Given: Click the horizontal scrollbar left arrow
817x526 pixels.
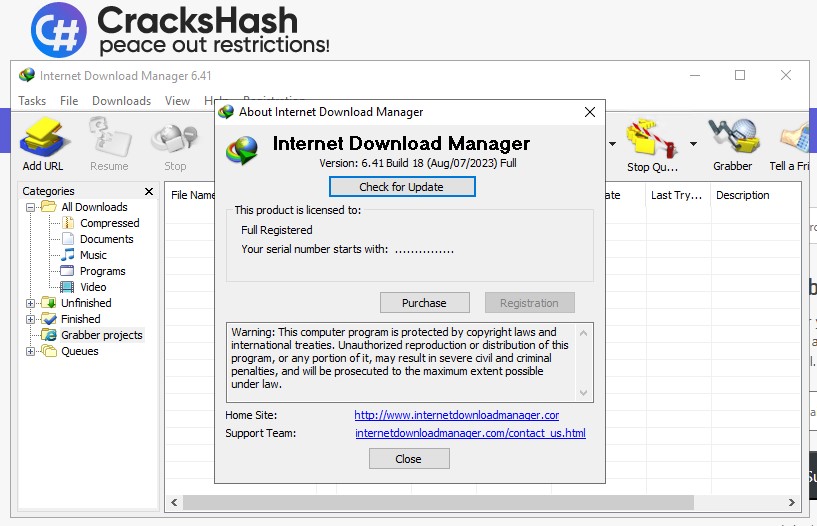Looking at the screenshot, I should click(174, 503).
